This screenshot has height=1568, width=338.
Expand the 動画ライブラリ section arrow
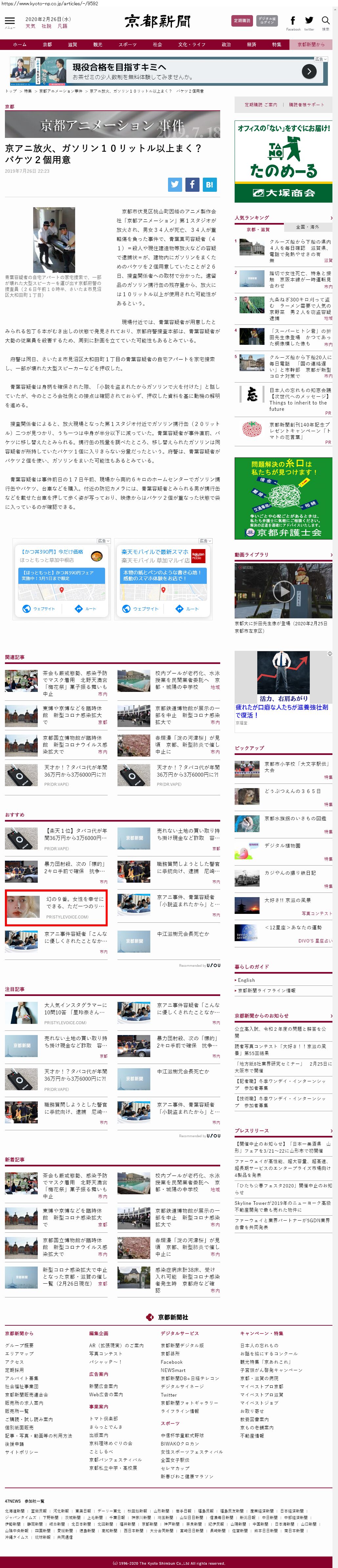coord(331,555)
